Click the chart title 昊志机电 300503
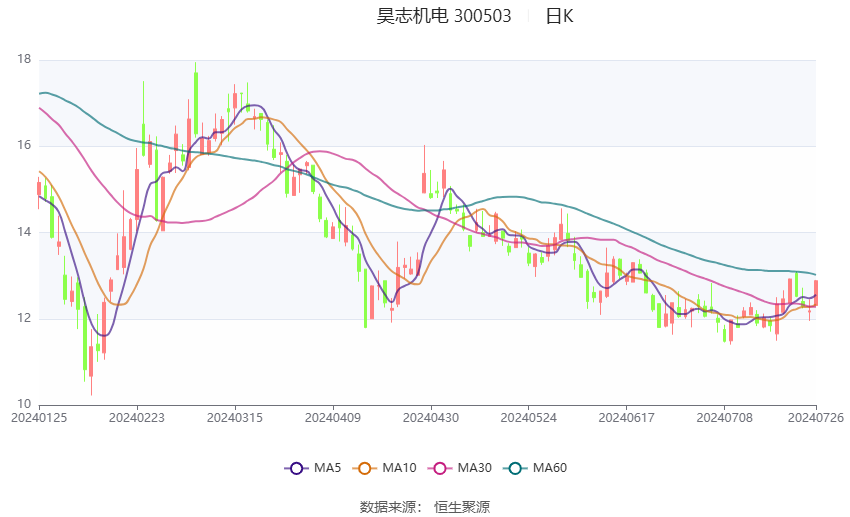This screenshot has height=517, width=850. 443,16
